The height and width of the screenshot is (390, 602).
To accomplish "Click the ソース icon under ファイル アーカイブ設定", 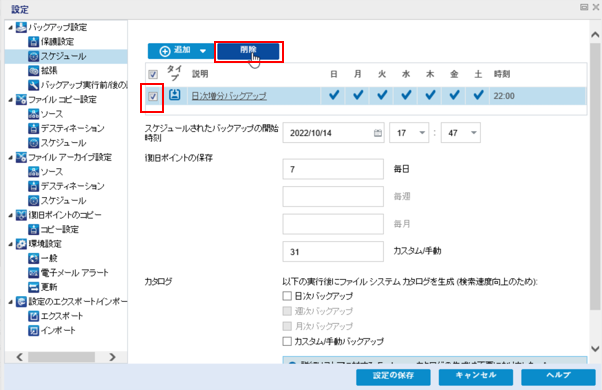I will 34,172.
